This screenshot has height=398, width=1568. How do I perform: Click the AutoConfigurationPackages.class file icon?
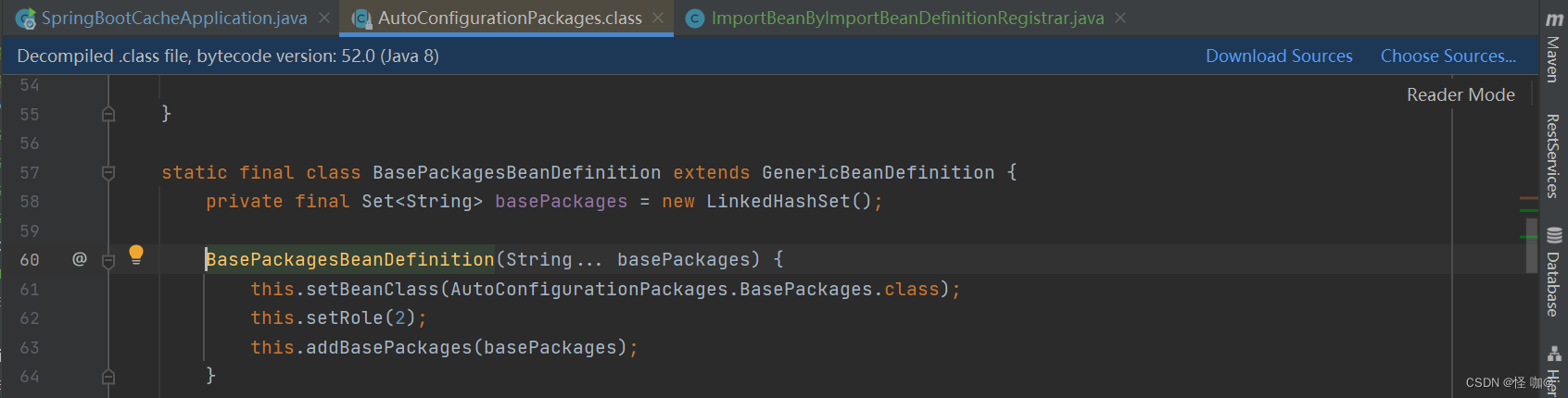tap(361, 18)
